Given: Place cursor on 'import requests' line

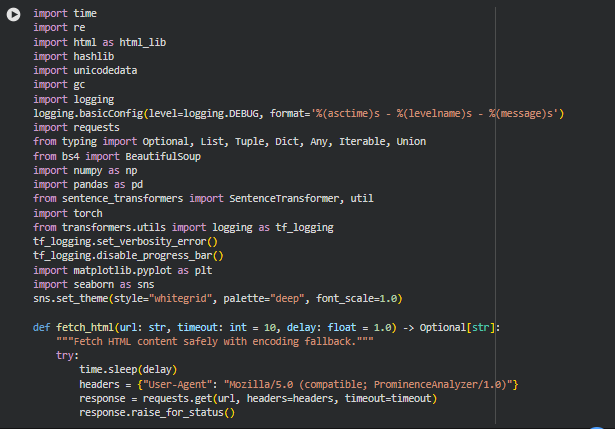Looking at the screenshot, I should [x=75, y=128].
